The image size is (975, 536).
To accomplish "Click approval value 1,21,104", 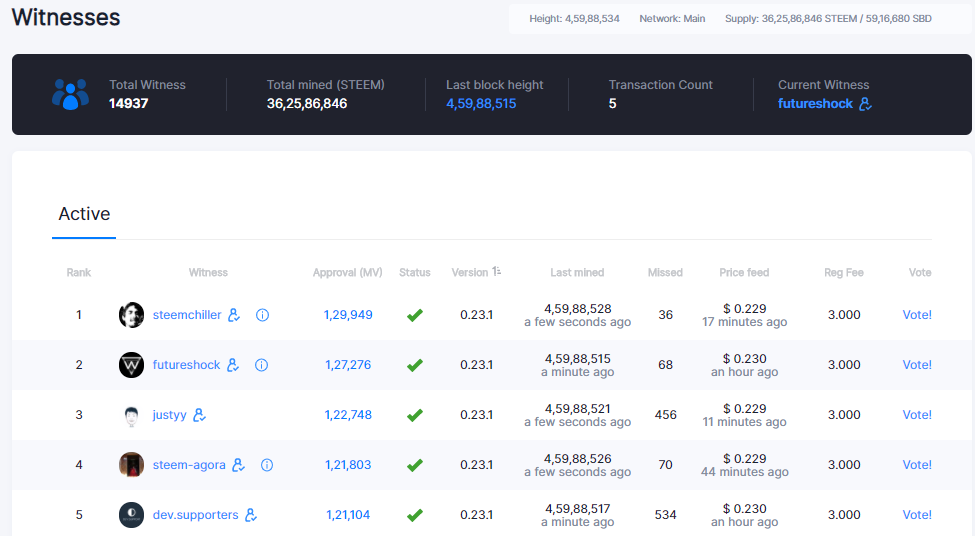I will pyautogui.click(x=348, y=515).
